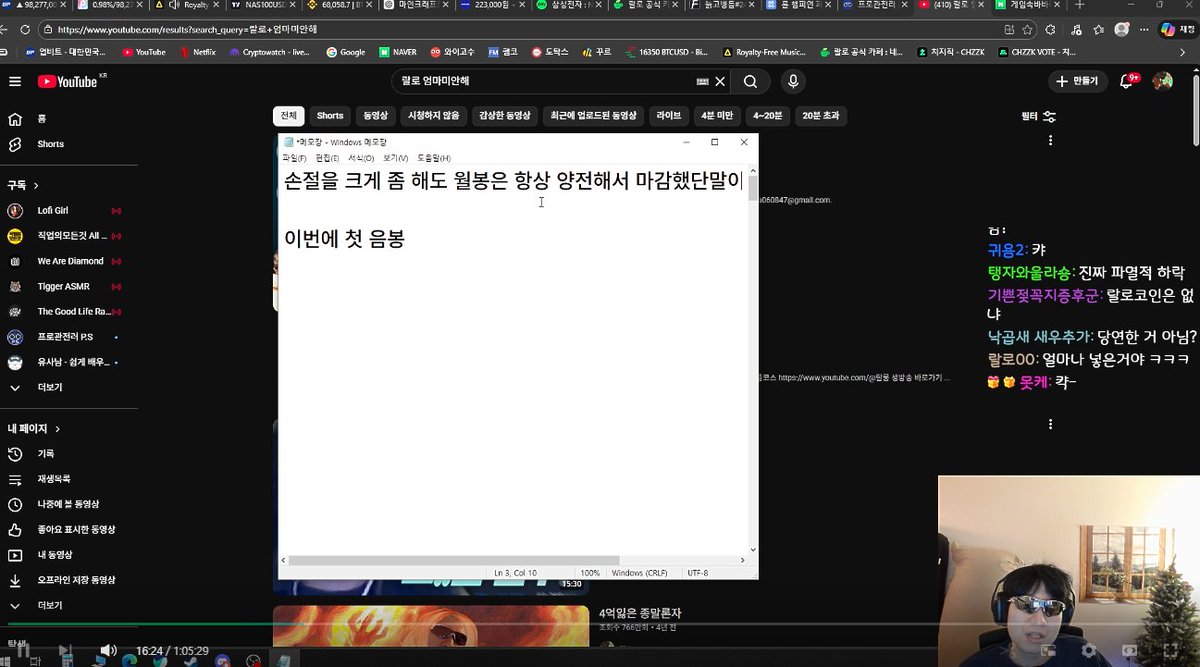This screenshot has width=1200, height=667.
Task: Skip to next video in player
Action: (65, 651)
